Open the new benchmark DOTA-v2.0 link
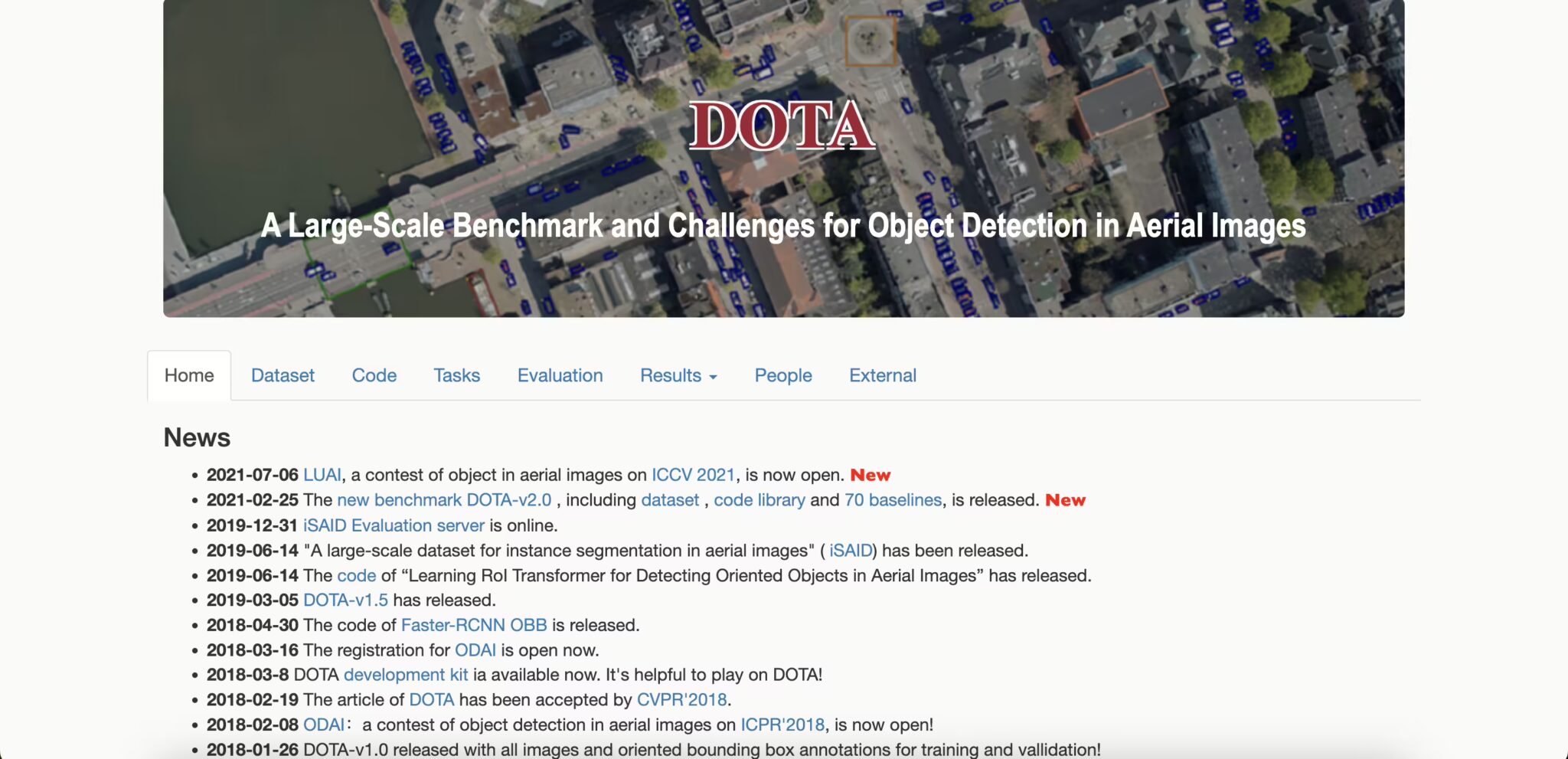This screenshot has width=1568, height=759. (x=444, y=499)
